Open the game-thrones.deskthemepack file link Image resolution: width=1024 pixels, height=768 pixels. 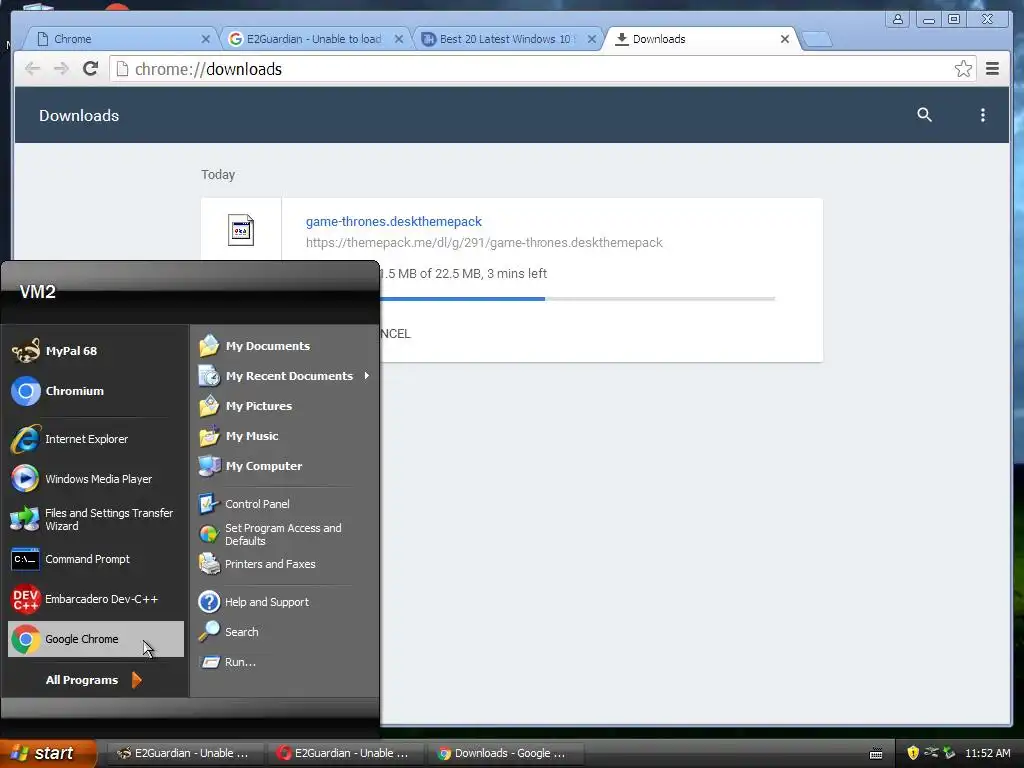(x=394, y=221)
